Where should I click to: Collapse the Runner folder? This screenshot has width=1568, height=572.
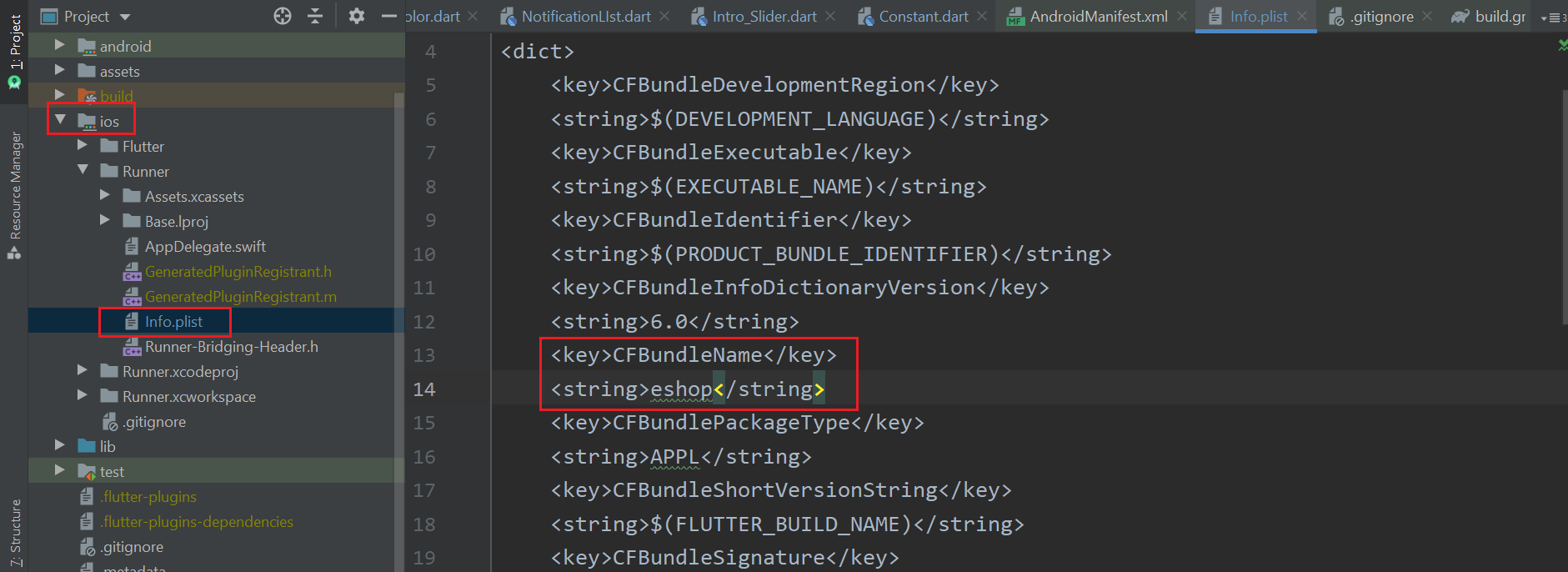coord(83,170)
